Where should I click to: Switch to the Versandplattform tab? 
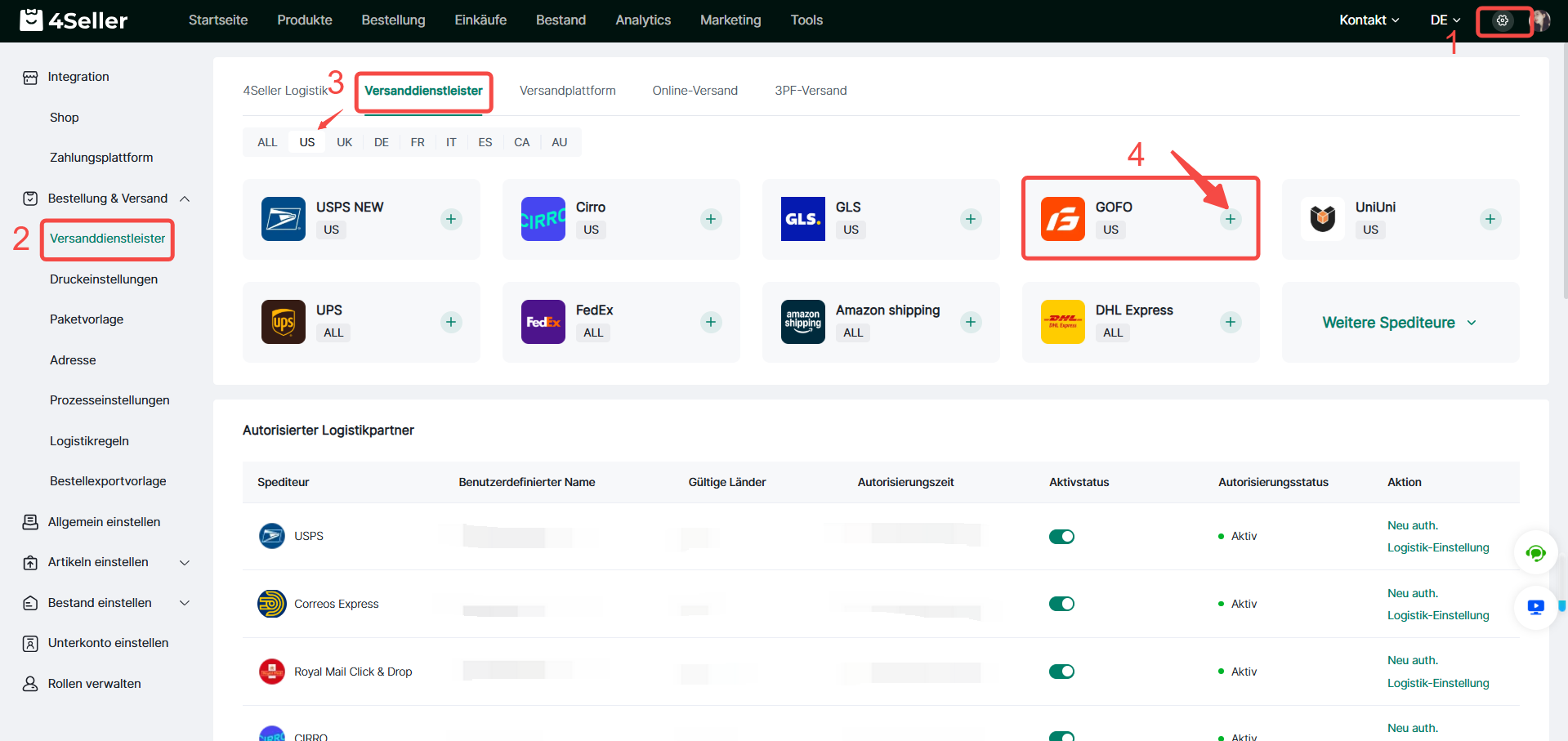[x=567, y=91]
